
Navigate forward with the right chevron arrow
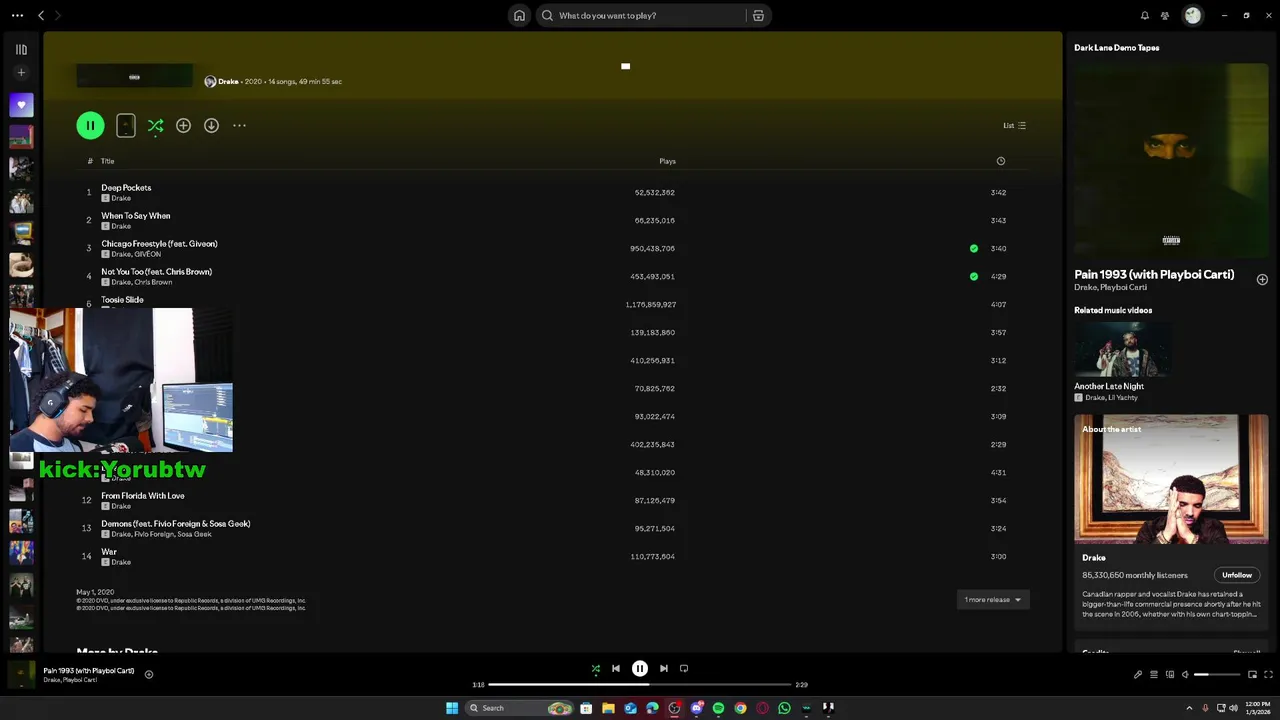pos(57,15)
